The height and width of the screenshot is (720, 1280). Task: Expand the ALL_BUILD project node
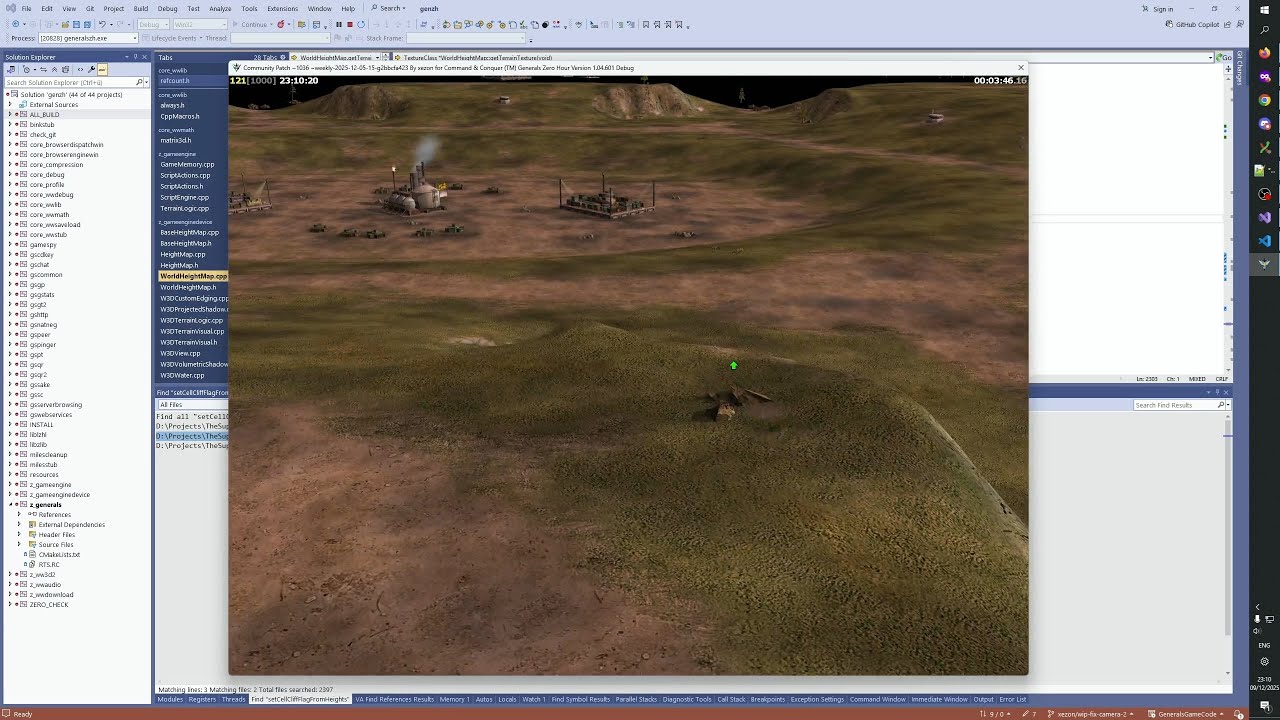(x=10, y=114)
